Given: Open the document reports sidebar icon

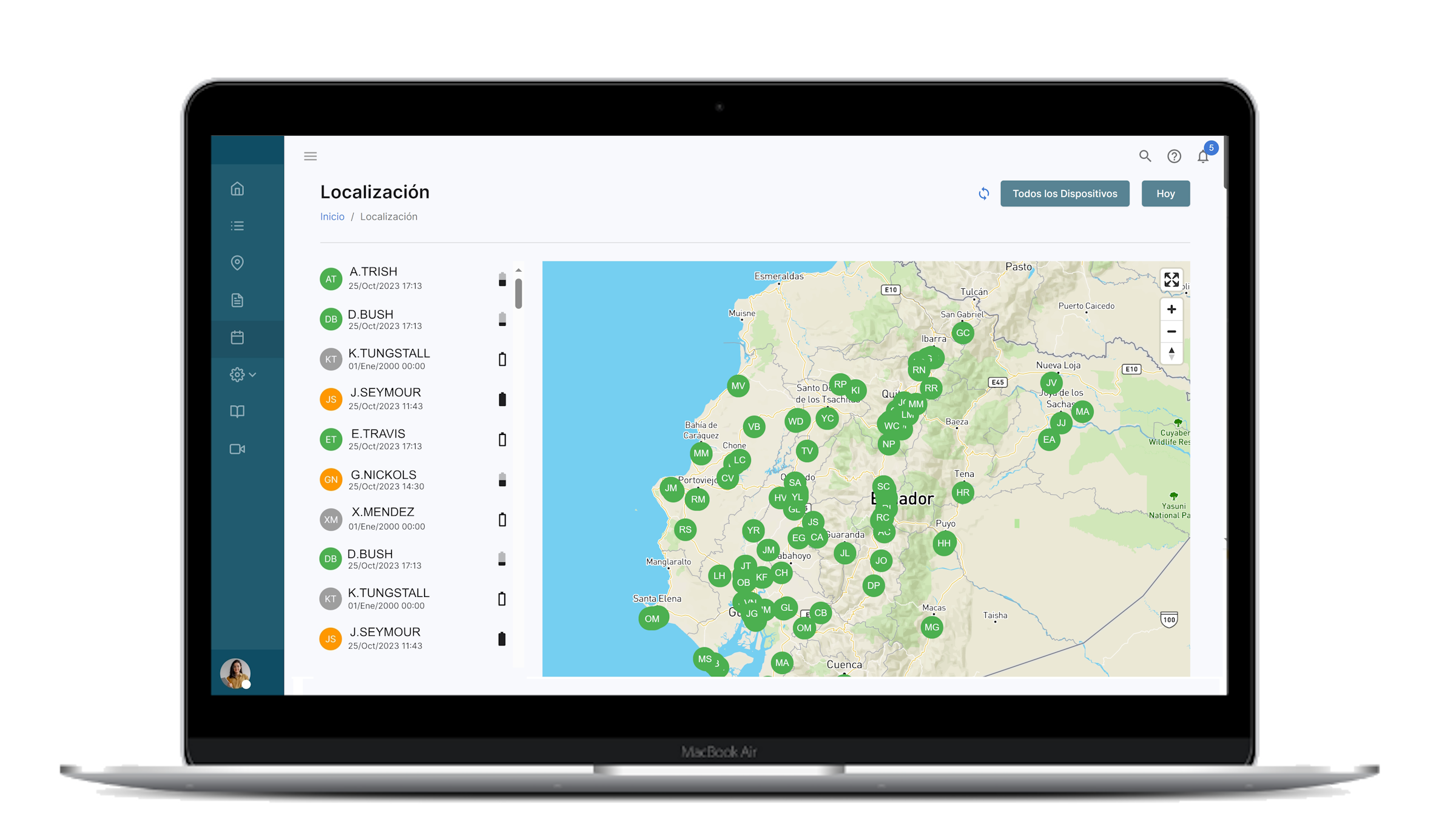Looking at the screenshot, I should click(x=237, y=300).
